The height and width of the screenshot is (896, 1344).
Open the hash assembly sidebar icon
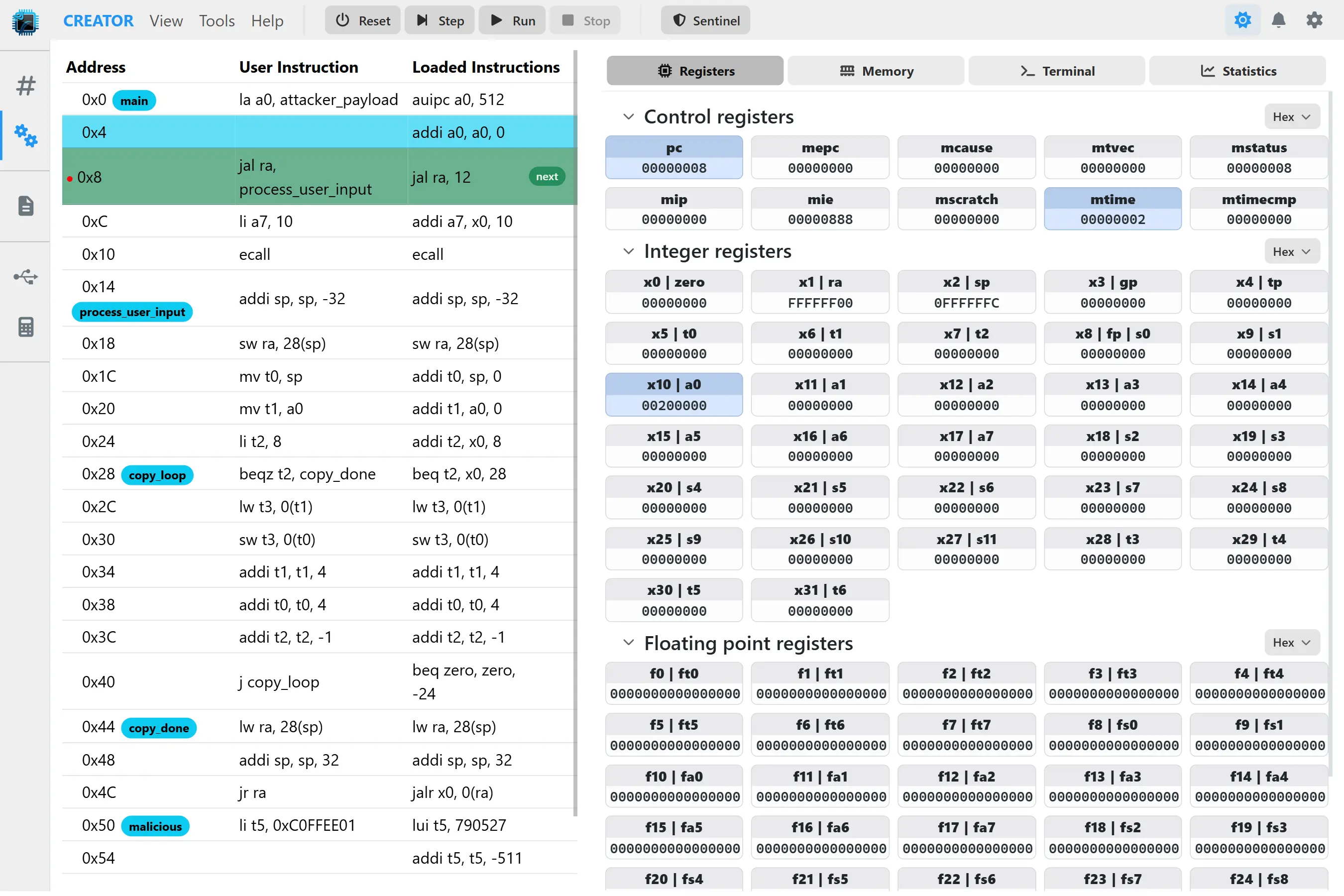tap(26, 86)
